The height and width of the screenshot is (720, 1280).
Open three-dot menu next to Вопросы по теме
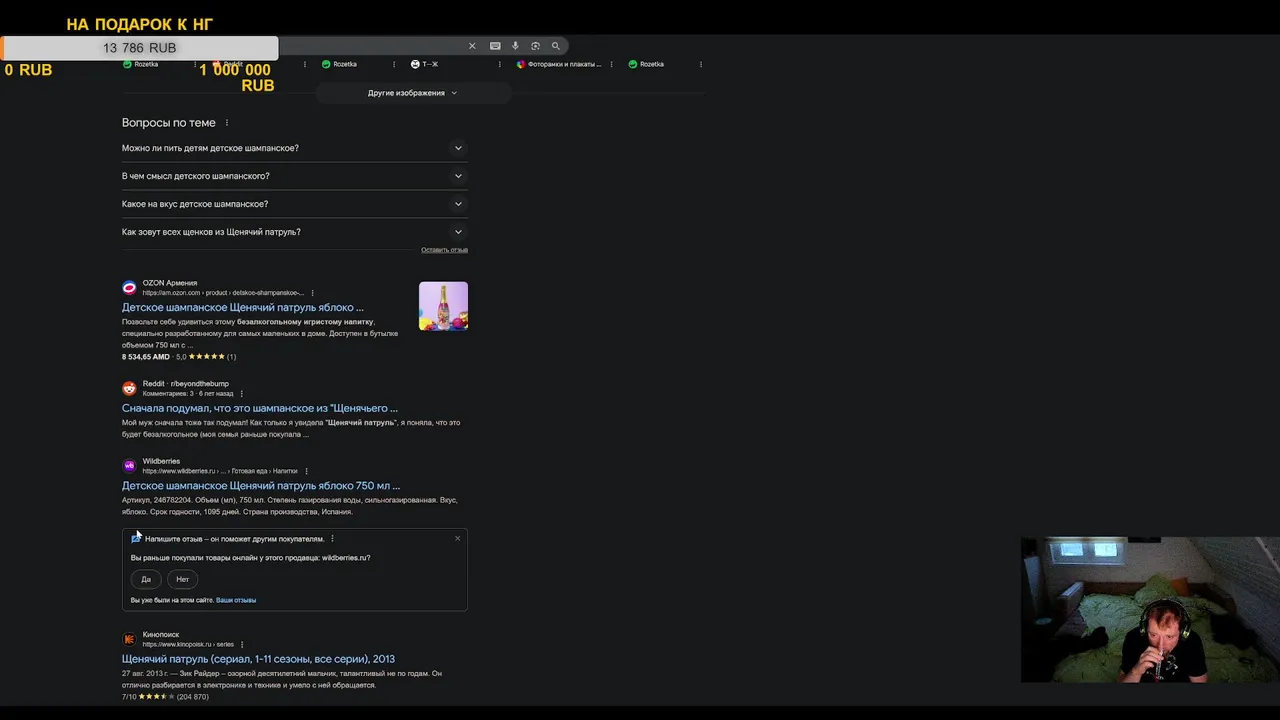coord(227,123)
